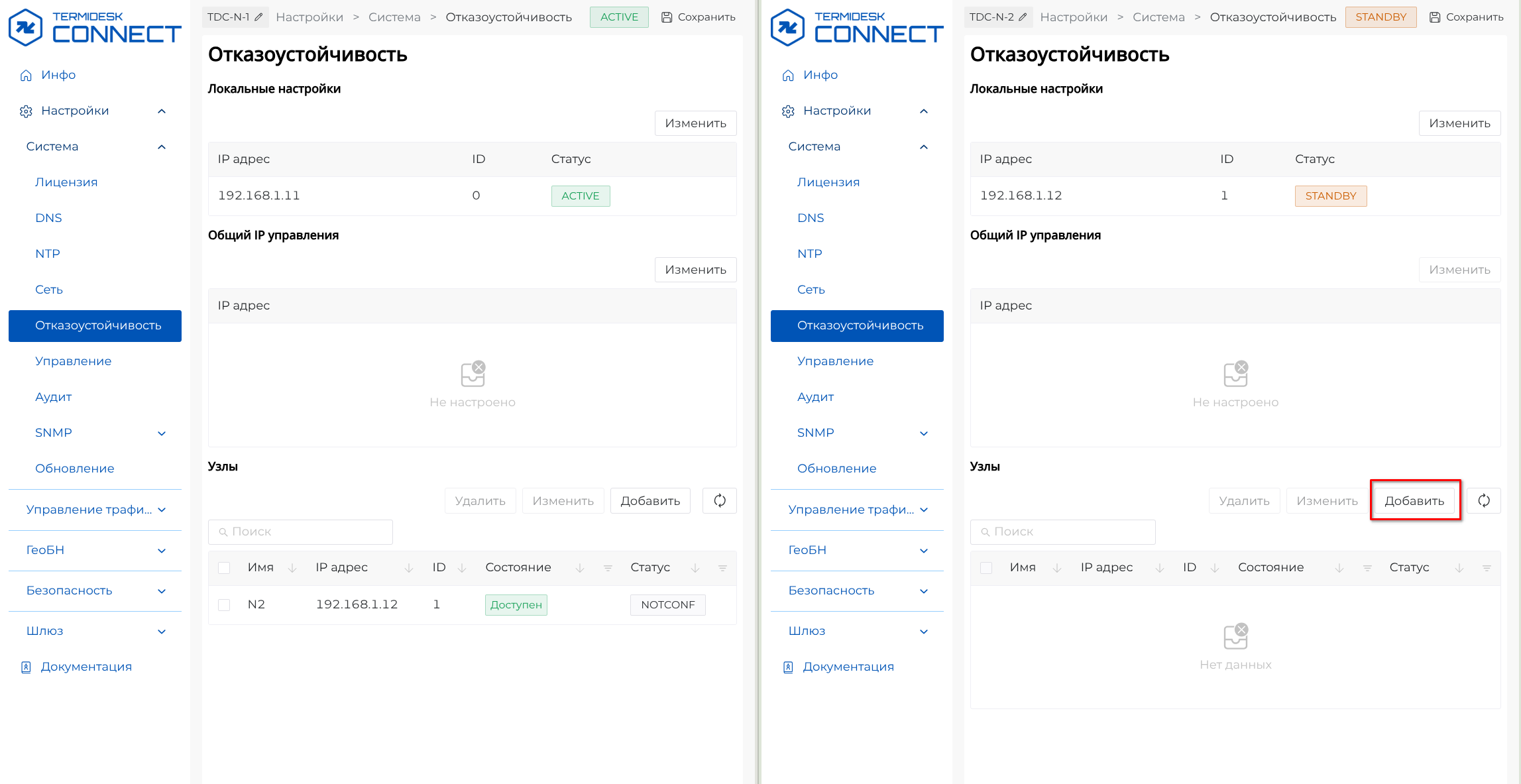Toggle select-all checkbox in right nodes table
This screenshot has width=1521, height=784.
986,568
